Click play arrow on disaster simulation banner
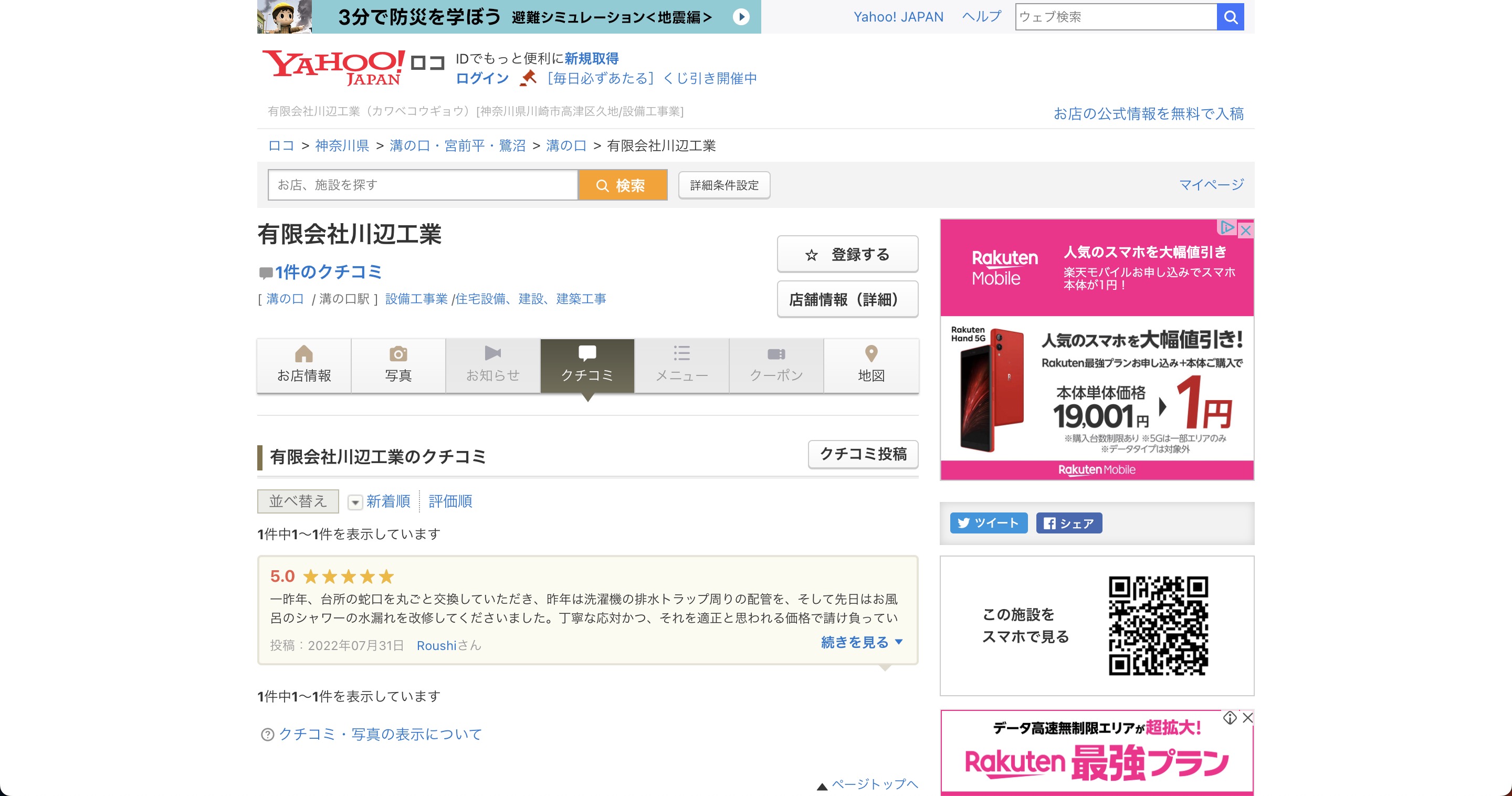 coord(741,17)
